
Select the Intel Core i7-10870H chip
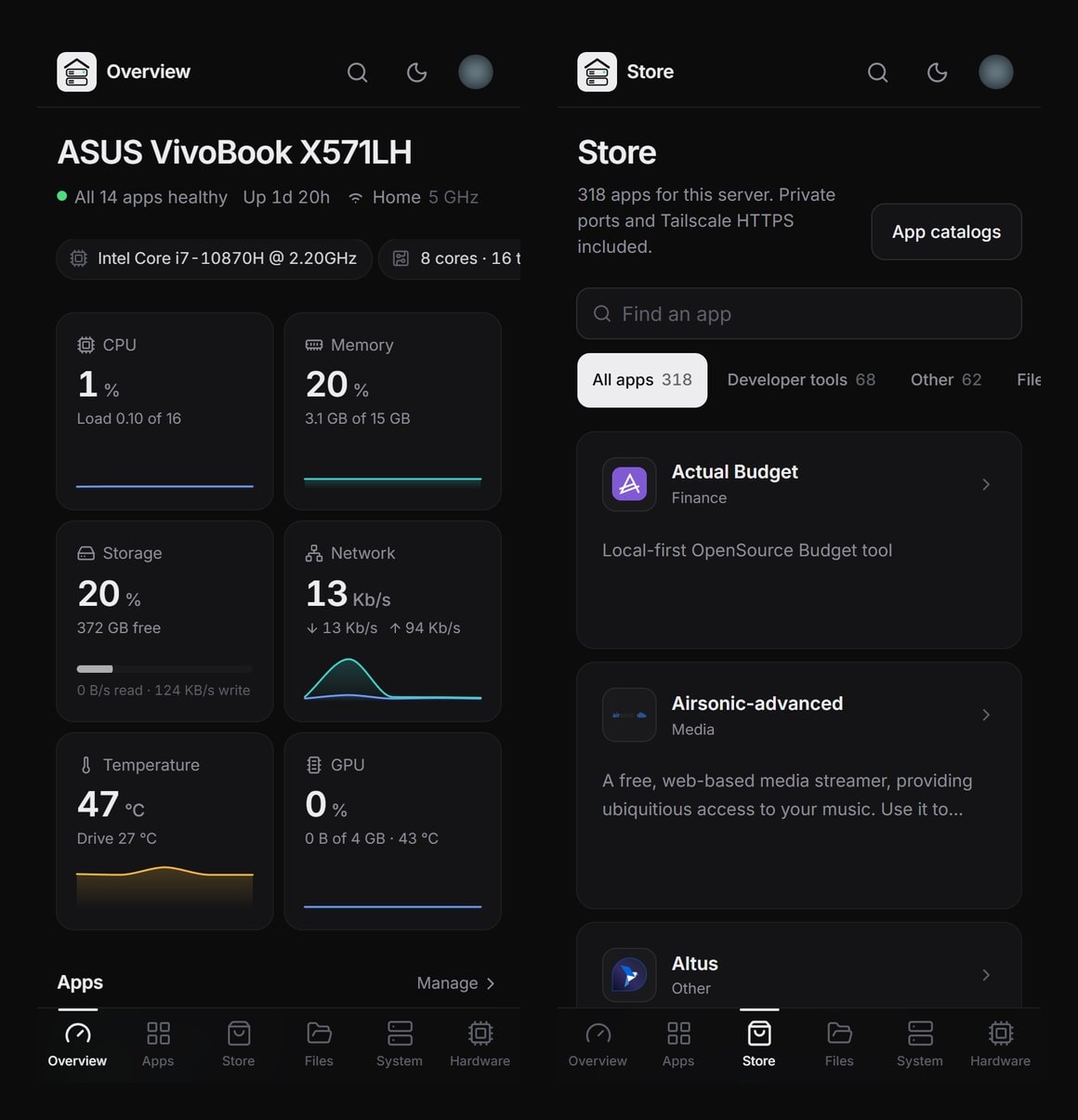click(214, 258)
